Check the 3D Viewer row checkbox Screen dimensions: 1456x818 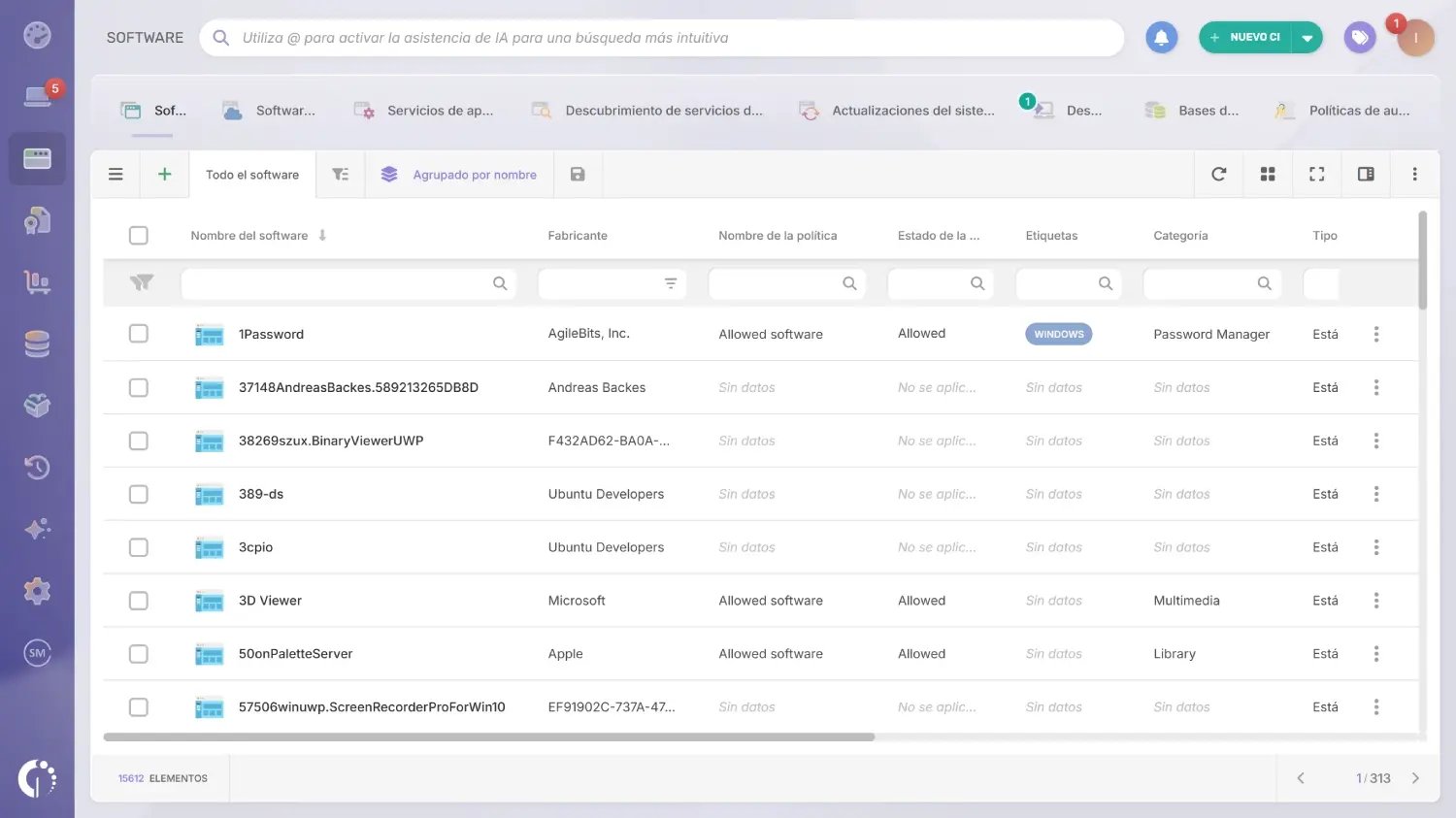point(139,601)
